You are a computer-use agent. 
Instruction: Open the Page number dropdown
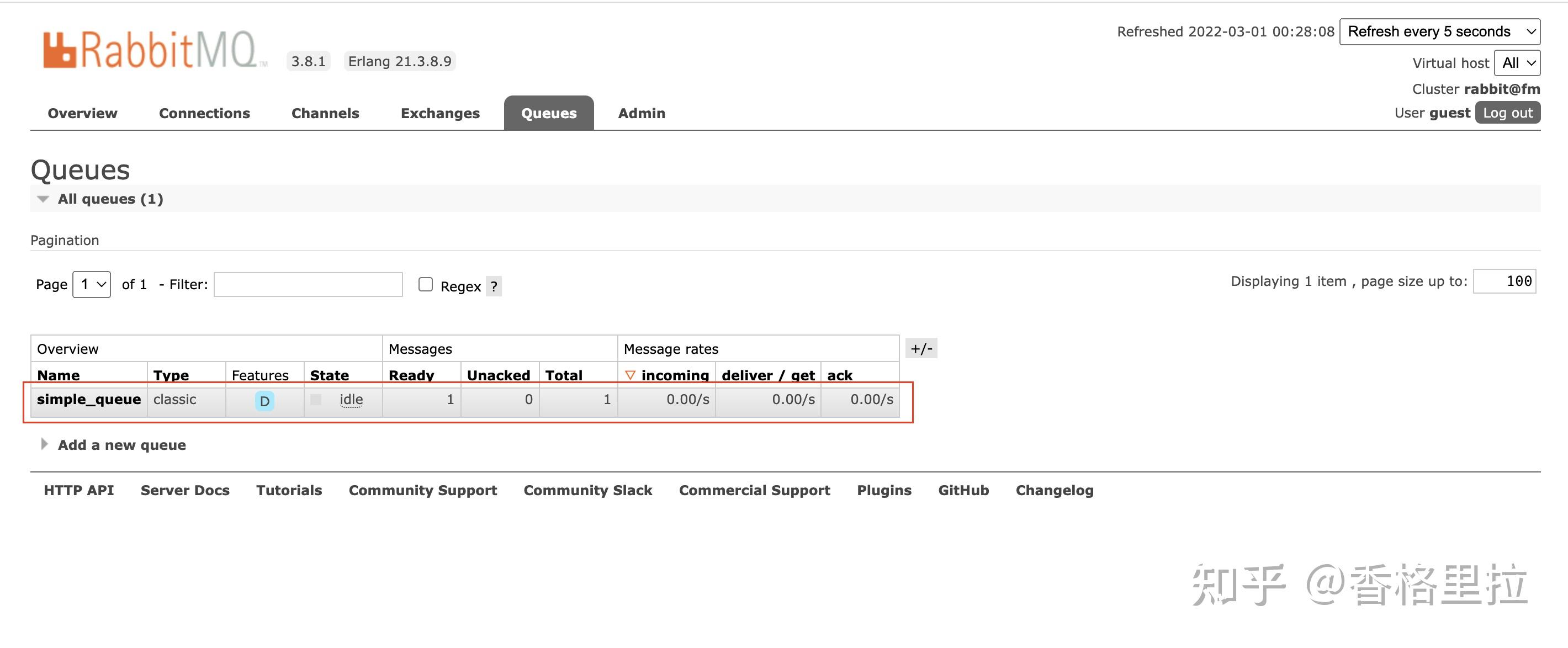point(92,284)
